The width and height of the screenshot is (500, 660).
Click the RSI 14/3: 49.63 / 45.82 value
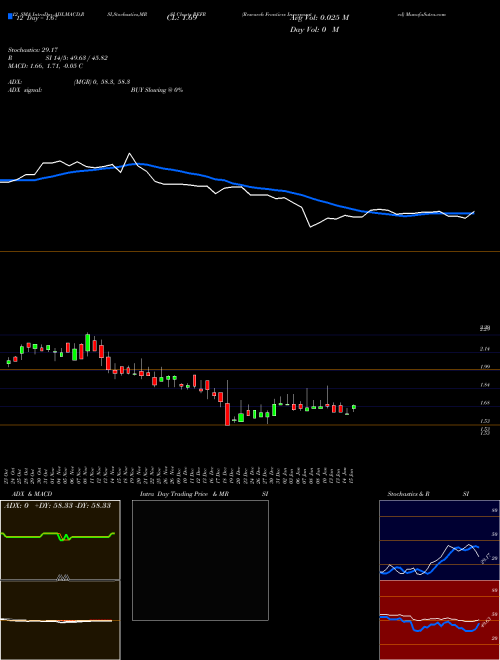click(77, 58)
